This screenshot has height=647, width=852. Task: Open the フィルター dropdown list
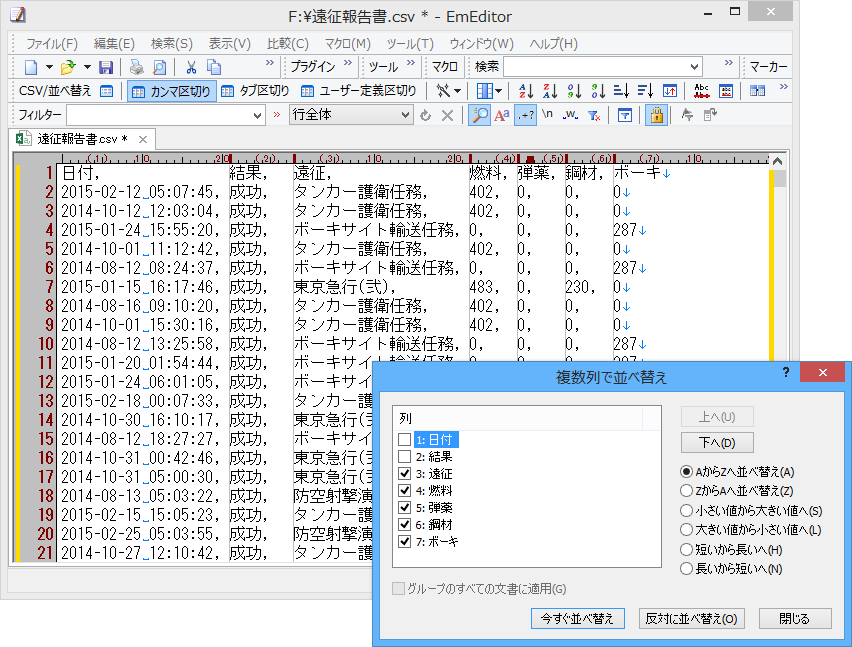[x=258, y=117]
